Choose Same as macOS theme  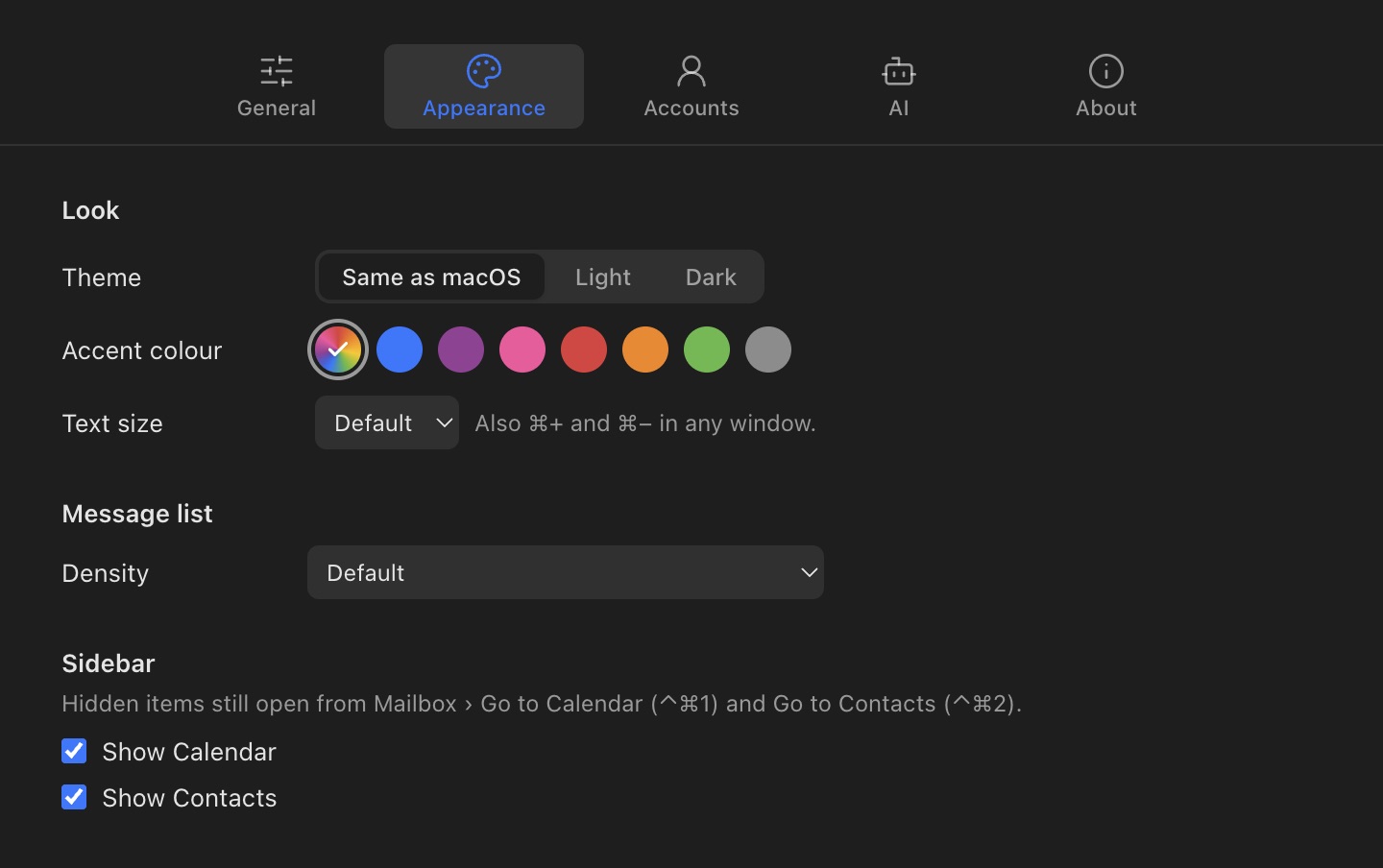coord(431,277)
